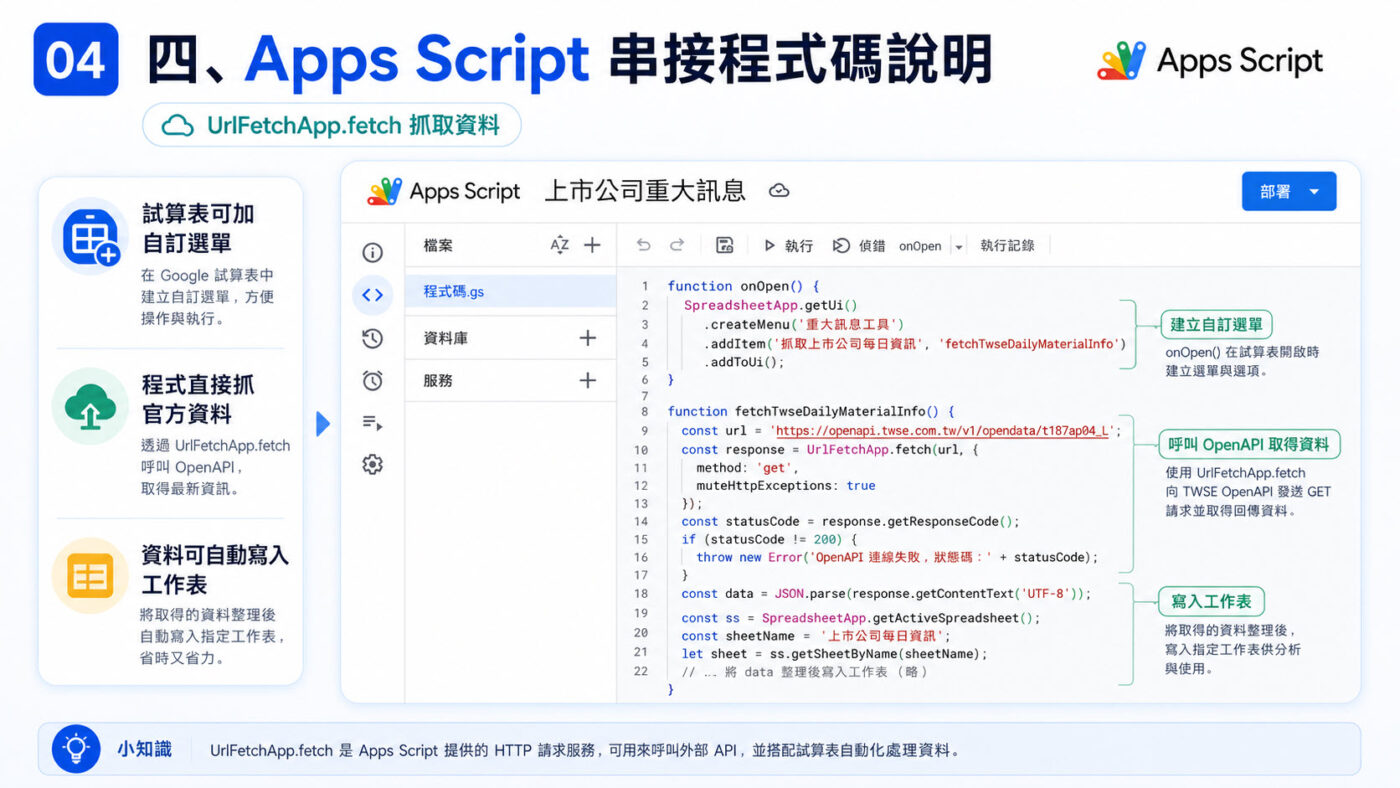Click the 小知識 label text
The image size is (1400, 788).
pos(145,749)
